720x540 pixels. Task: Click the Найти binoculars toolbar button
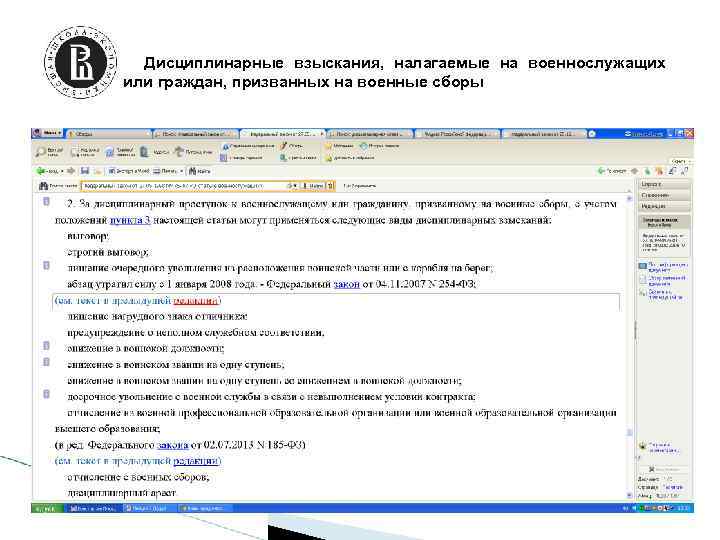click(x=200, y=171)
